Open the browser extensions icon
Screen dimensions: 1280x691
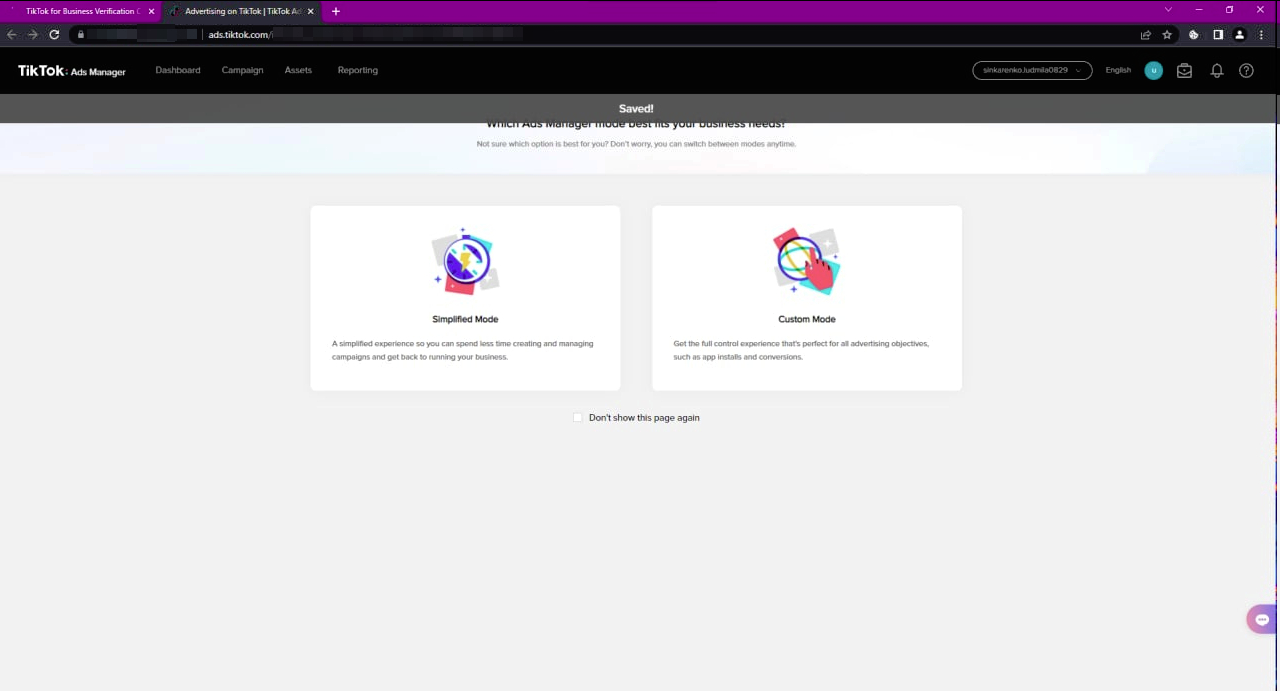point(1194,34)
